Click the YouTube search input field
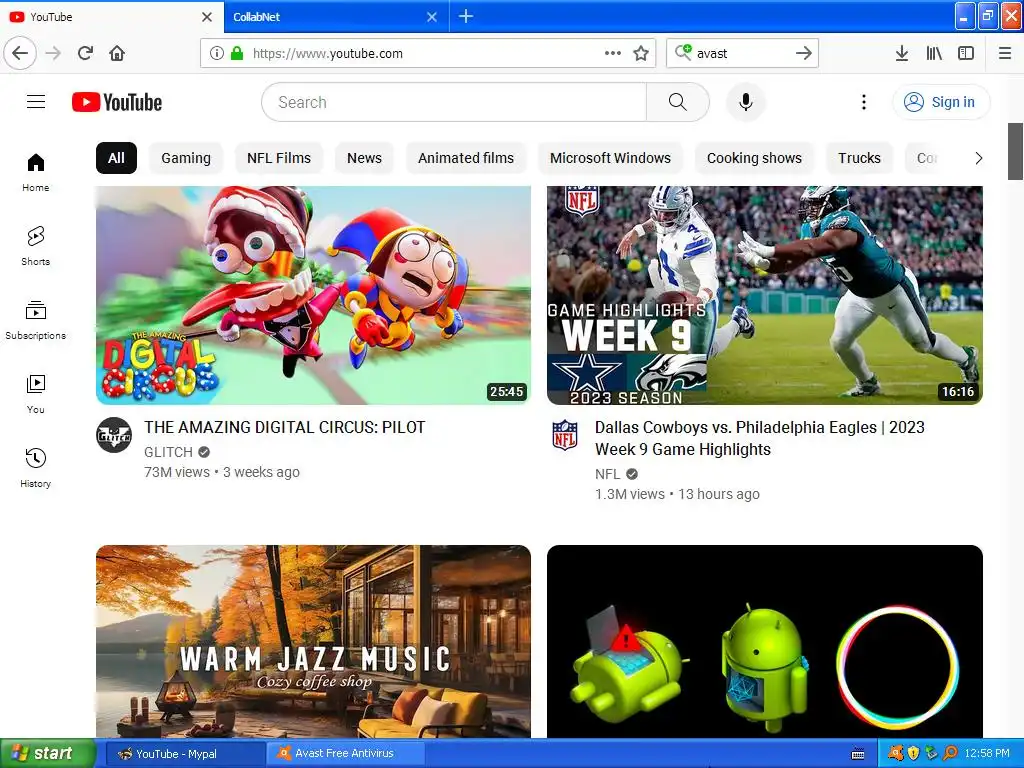 pos(455,102)
